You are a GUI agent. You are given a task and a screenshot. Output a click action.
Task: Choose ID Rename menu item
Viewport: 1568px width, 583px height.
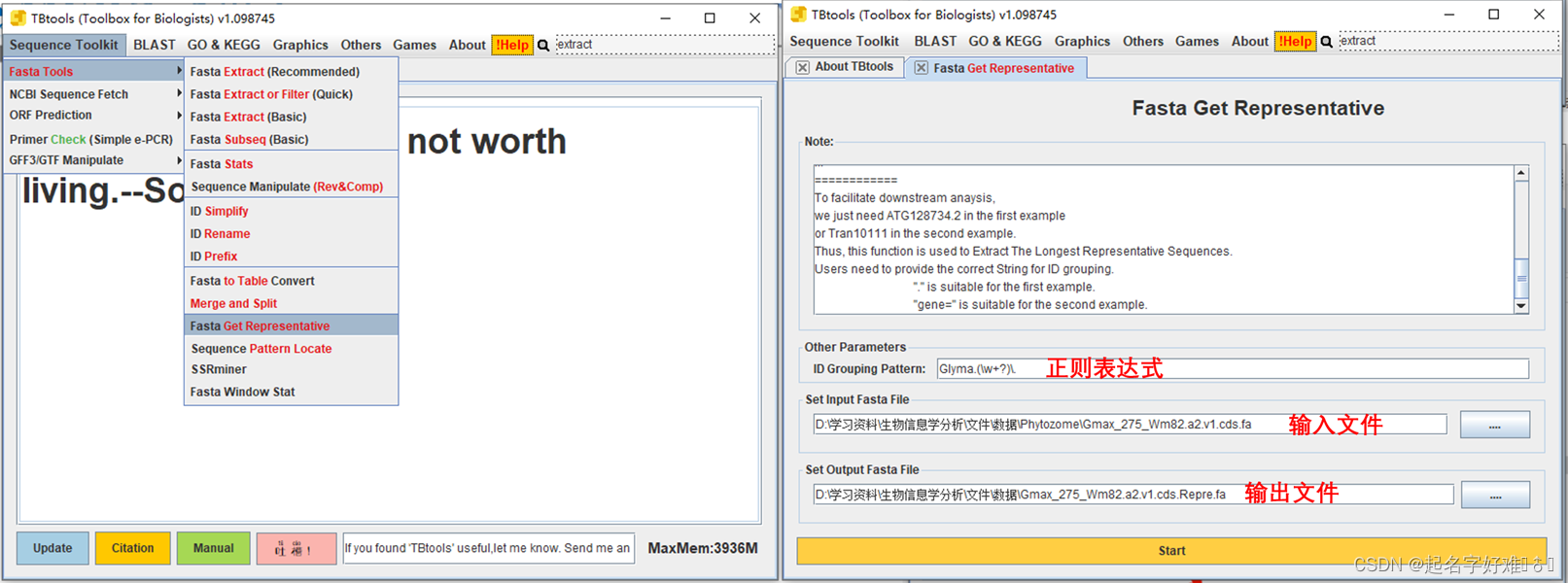point(291,233)
